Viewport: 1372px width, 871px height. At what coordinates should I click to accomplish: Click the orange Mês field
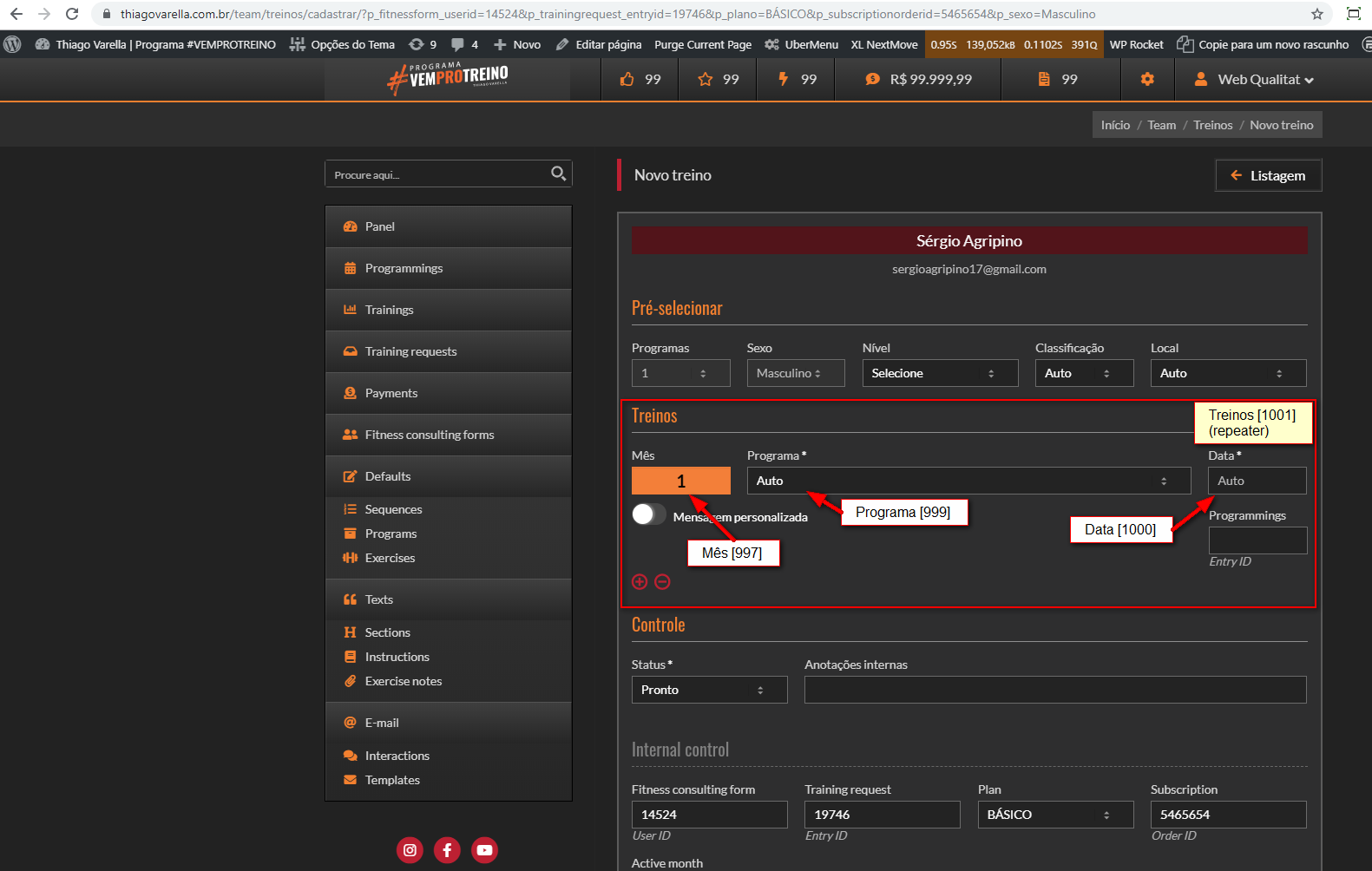(x=680, y=481)
